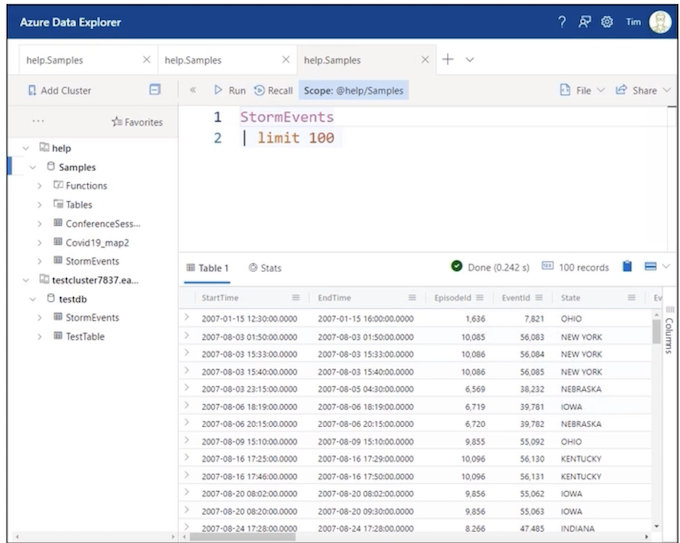Click the Scope @help/Samples label

coord(353,90)
